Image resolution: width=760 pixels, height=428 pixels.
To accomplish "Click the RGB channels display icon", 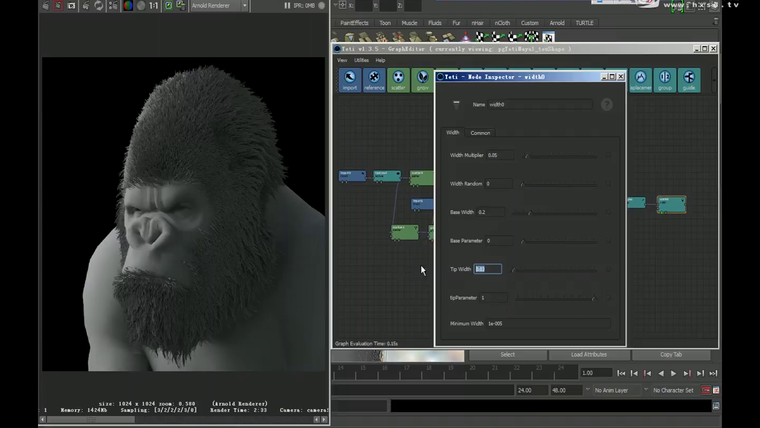I will pos(127,5).
